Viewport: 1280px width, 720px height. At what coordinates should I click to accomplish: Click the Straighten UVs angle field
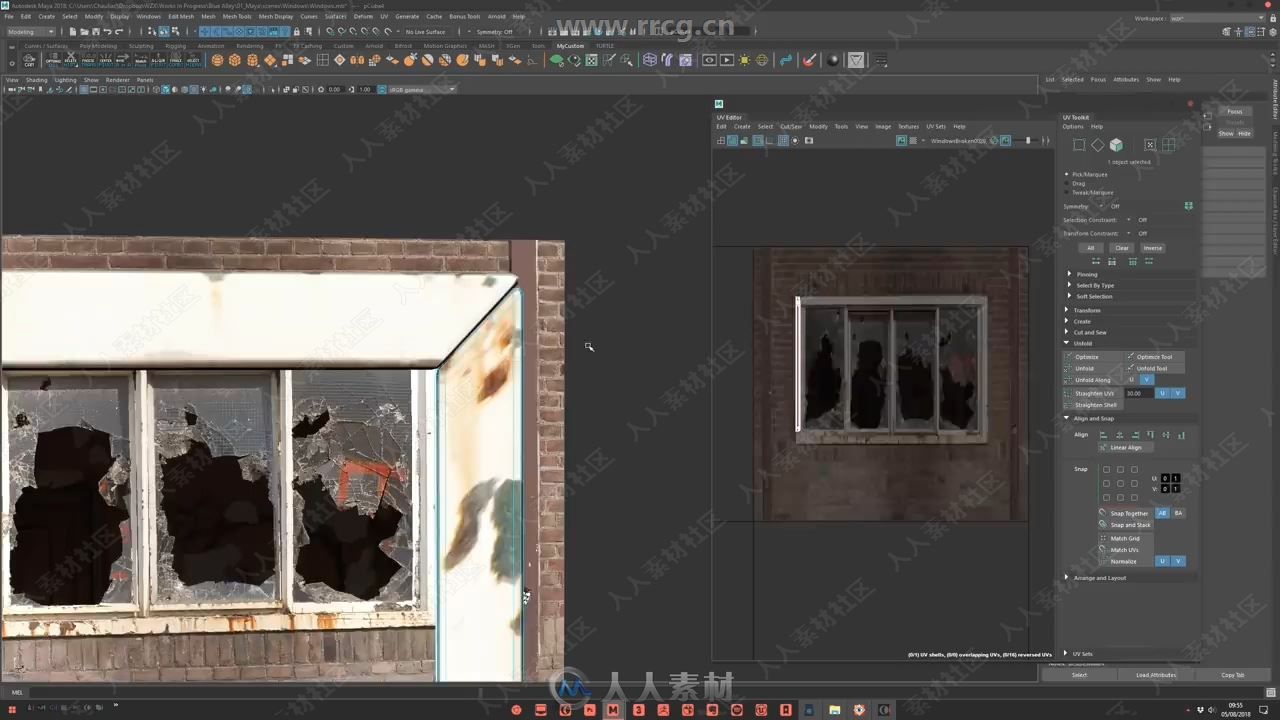(1138, 393)
